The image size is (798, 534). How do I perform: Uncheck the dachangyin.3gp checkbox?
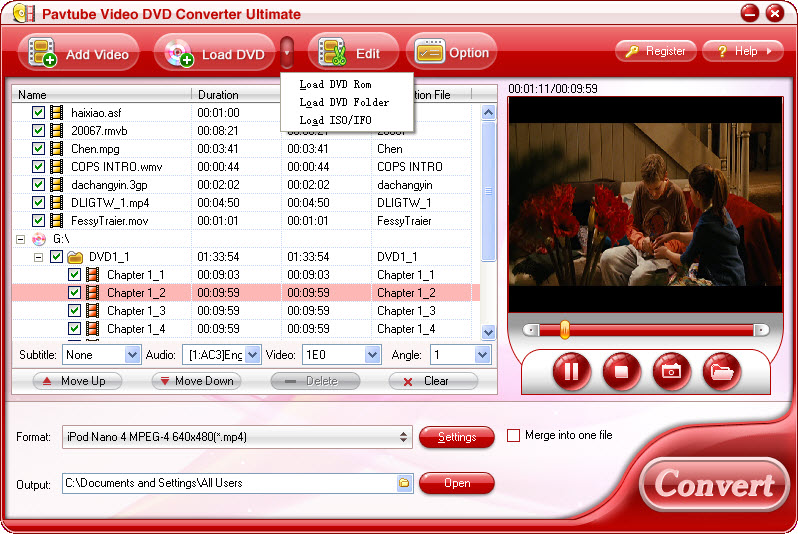38,185
